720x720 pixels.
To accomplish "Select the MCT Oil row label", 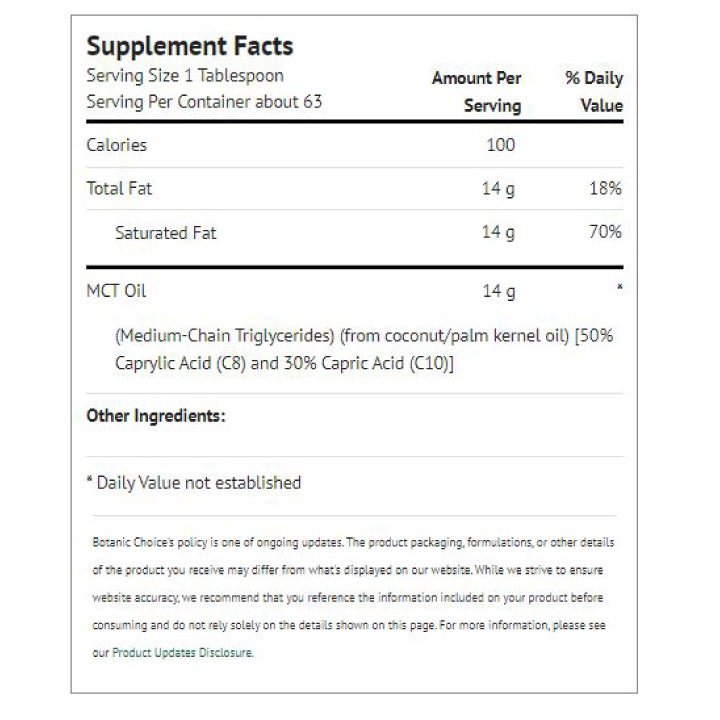I will [x=117, y=291].
